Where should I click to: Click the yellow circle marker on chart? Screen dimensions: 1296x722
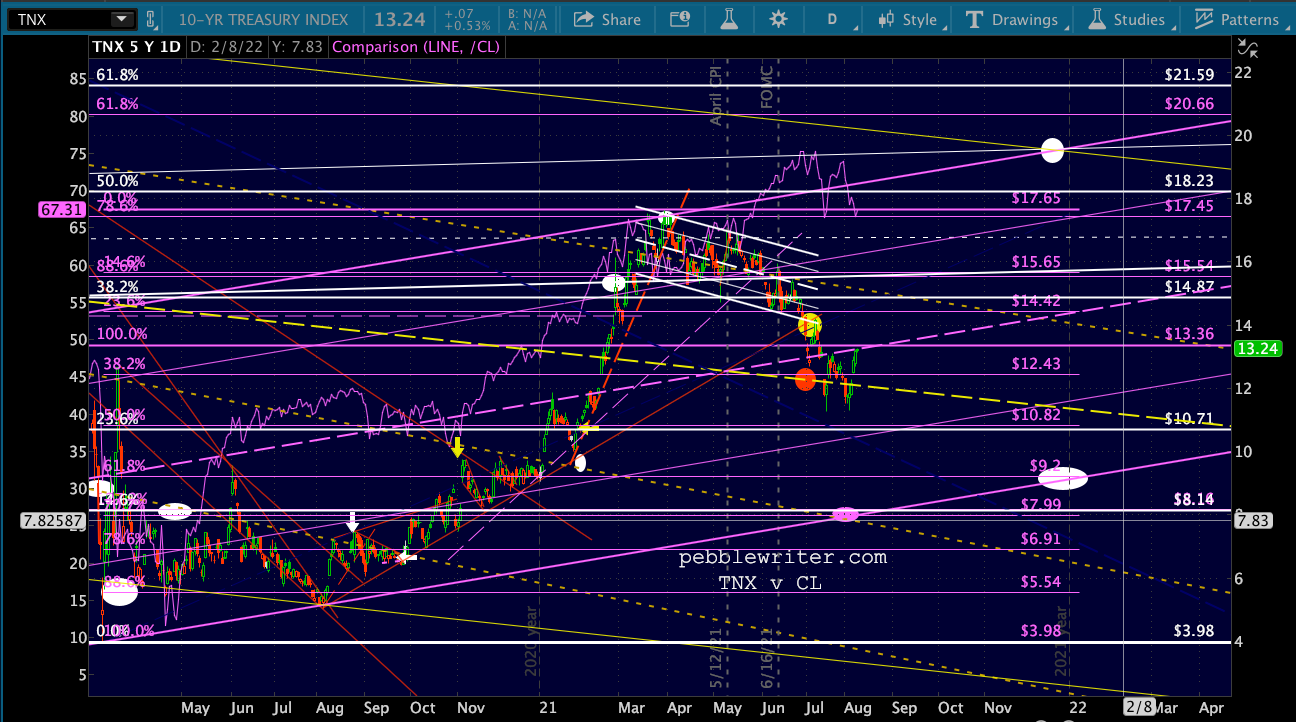pyautogui.click(x=810, y=324)
